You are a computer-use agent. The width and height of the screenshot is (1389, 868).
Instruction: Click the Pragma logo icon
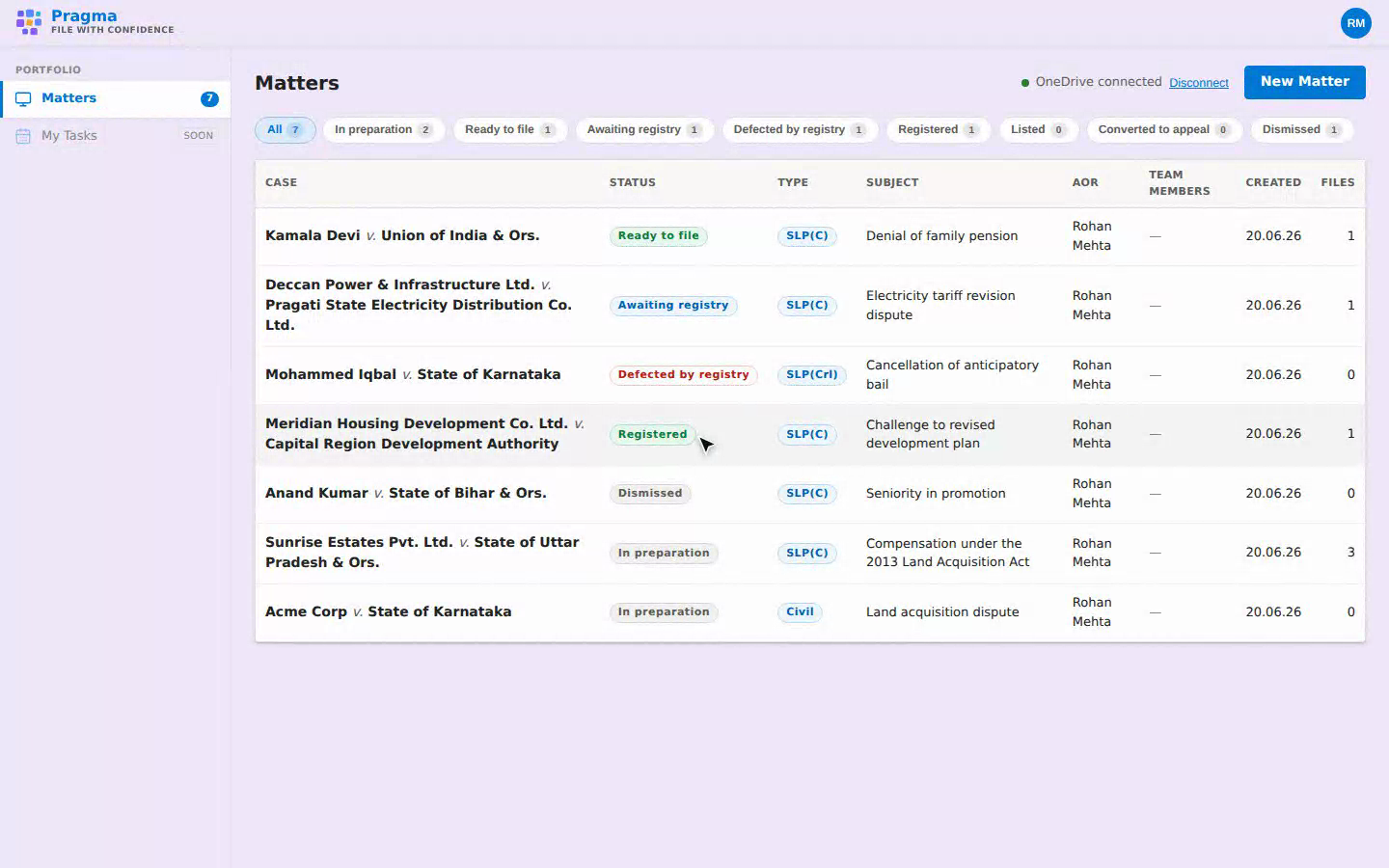(x=29, y=22)
